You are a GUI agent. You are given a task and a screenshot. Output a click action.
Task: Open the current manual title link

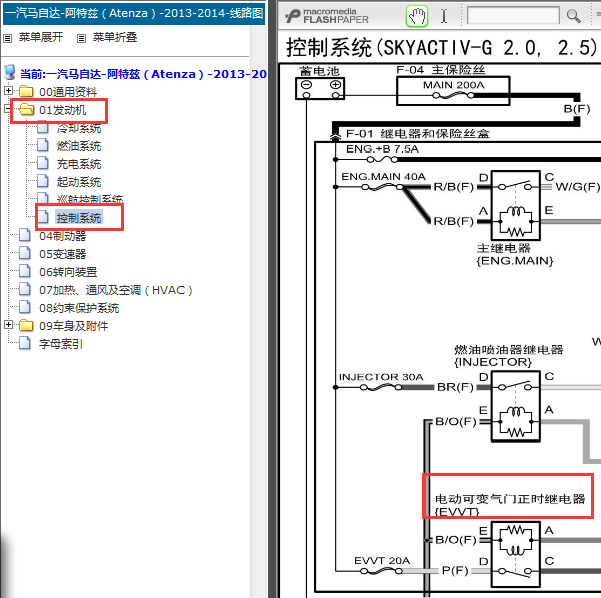coord(143,74)
